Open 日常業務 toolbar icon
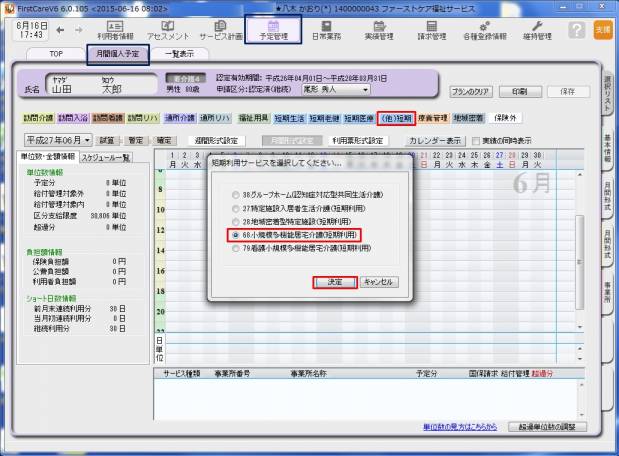 (x=325, y=31)
